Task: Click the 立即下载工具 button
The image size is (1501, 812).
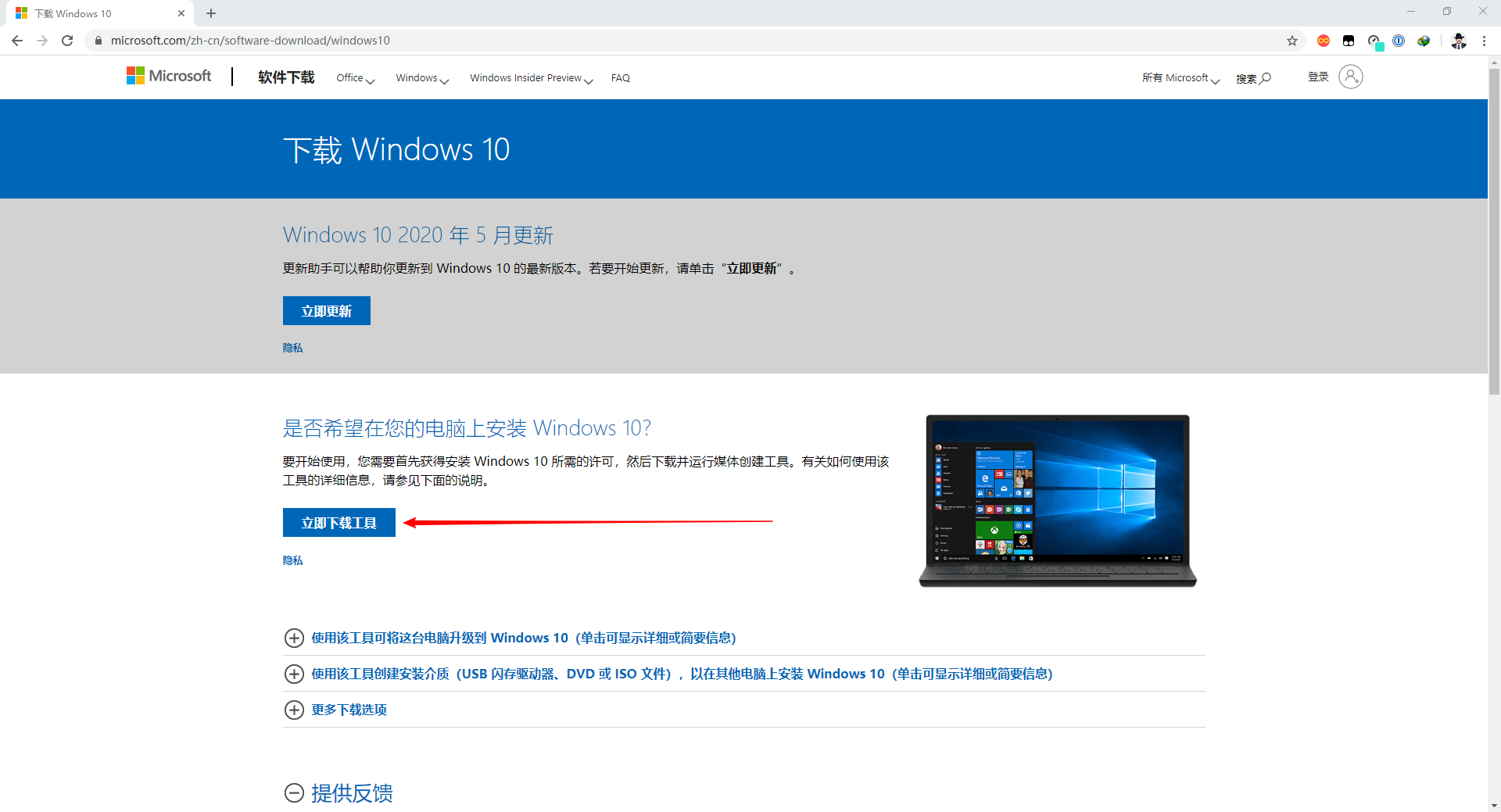Action: 339,523
